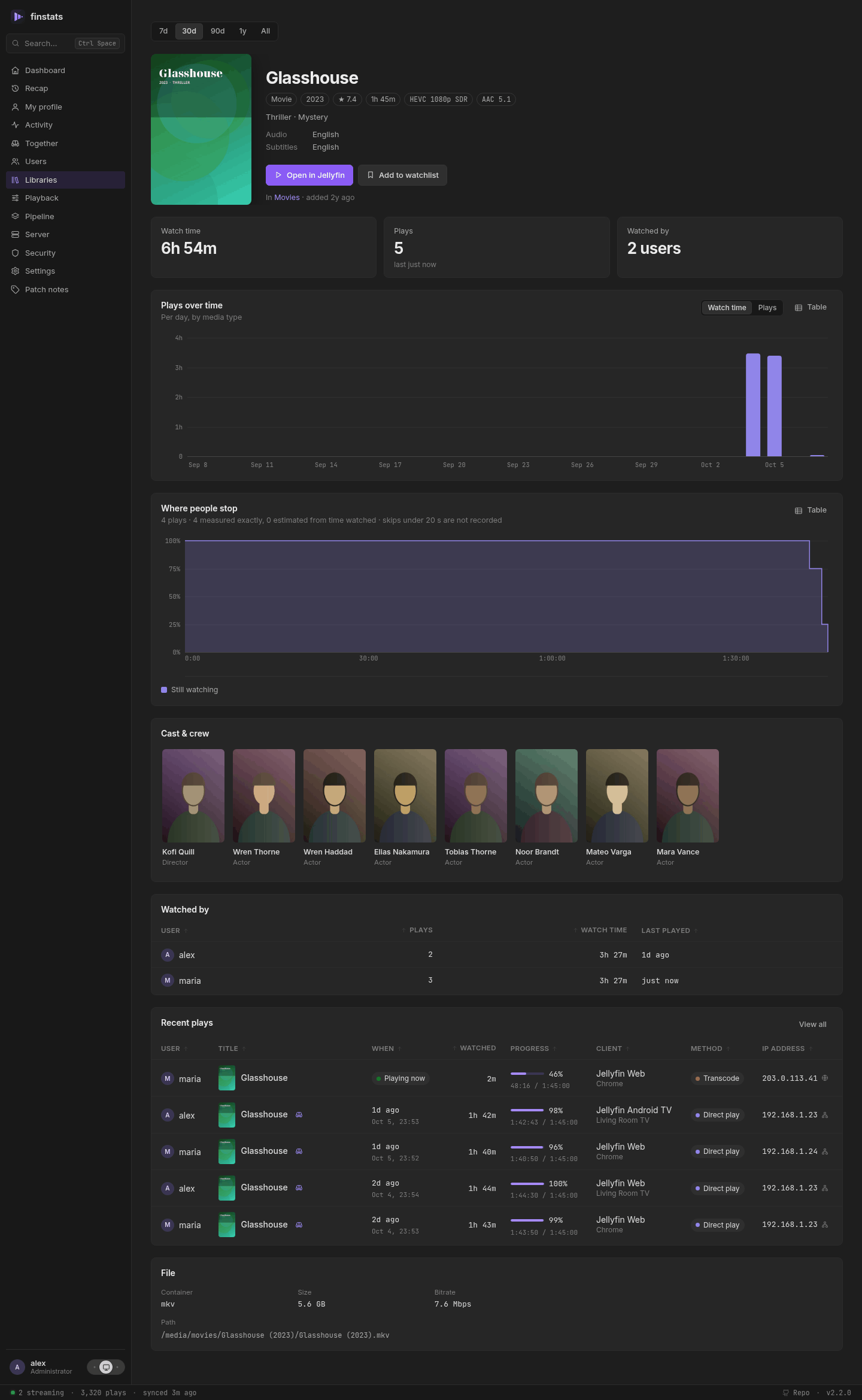The image size is (862, 1400).
Task: Go to Recap in sidebar
Action: 65,89
